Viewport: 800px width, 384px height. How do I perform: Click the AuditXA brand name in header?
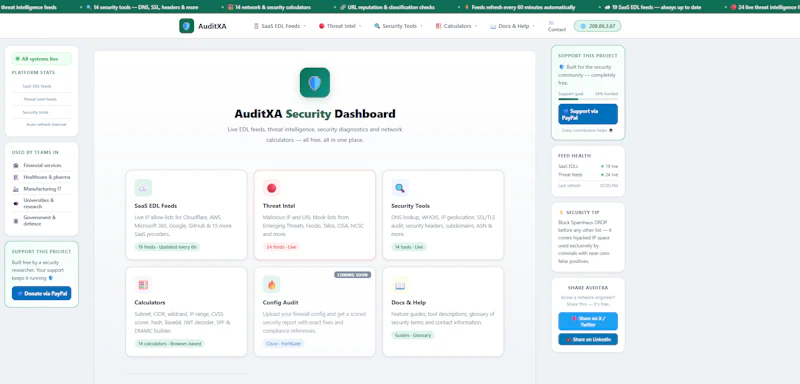click(212, 26)
